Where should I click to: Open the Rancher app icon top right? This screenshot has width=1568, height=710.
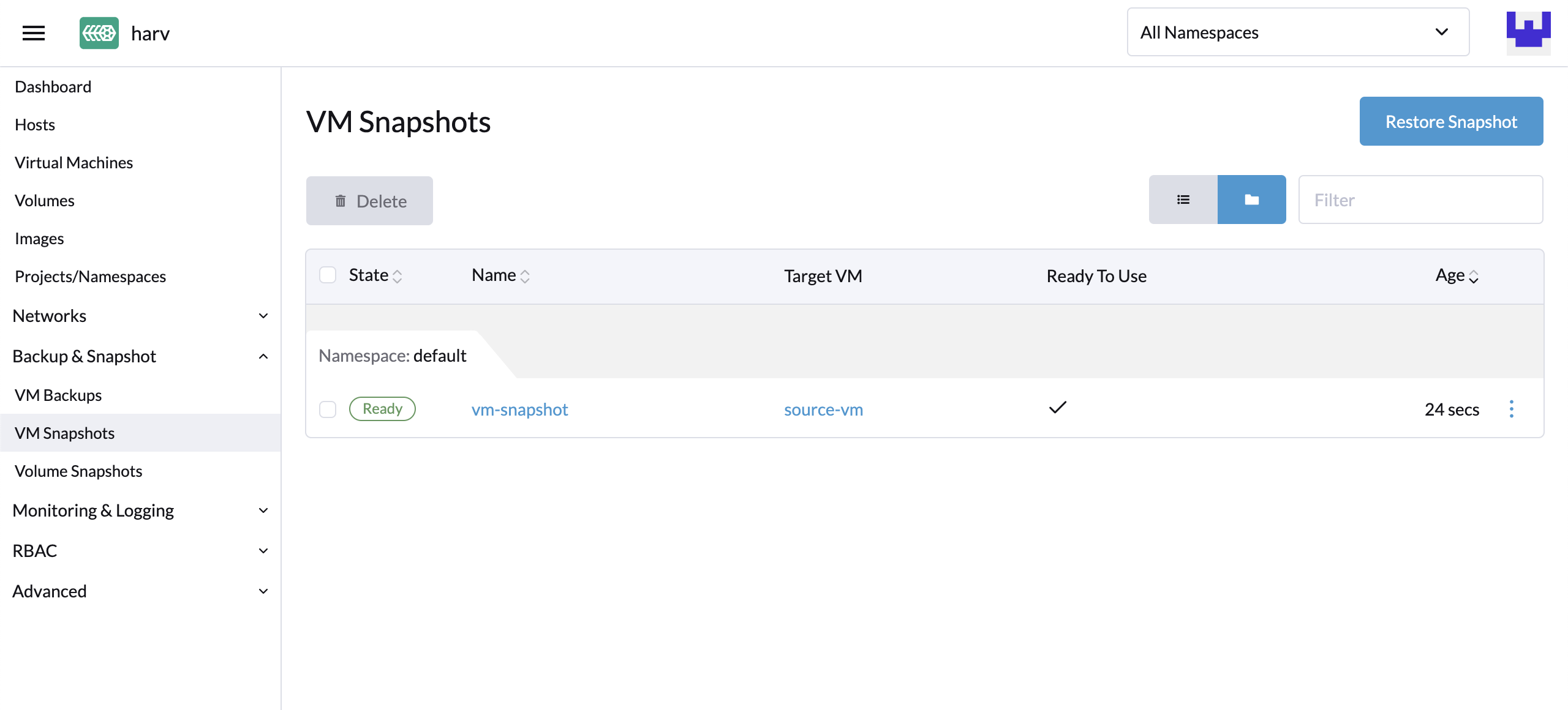click(x=1528, y=32)
